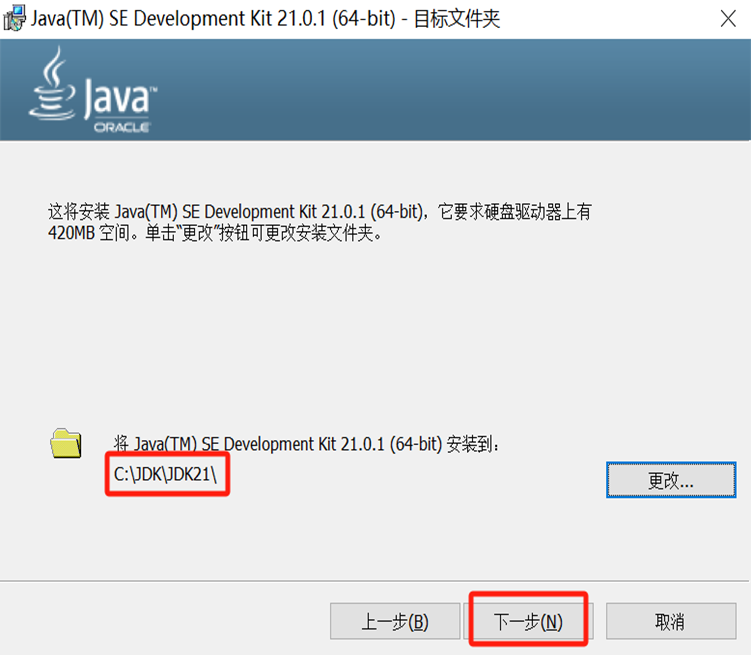
Task: Click the Java Oracle logo in banner
Action: 93,90
